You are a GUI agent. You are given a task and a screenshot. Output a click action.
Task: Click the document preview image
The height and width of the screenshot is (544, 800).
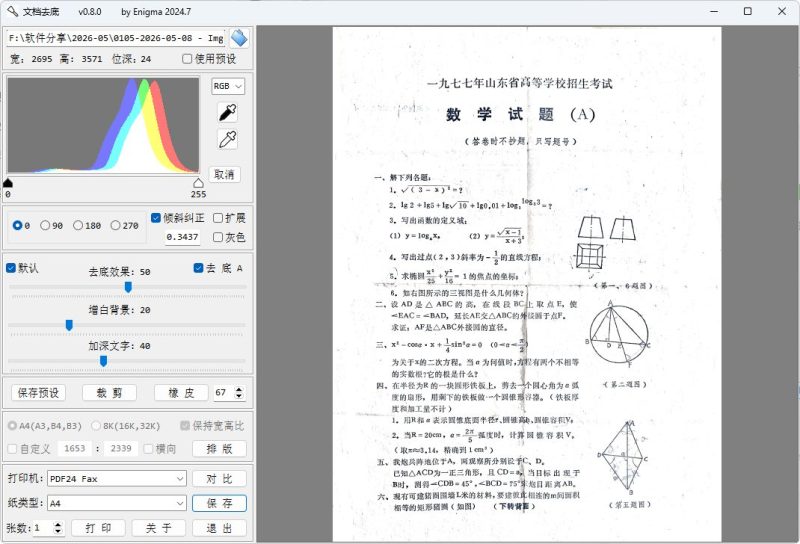(x=527, y=284)
